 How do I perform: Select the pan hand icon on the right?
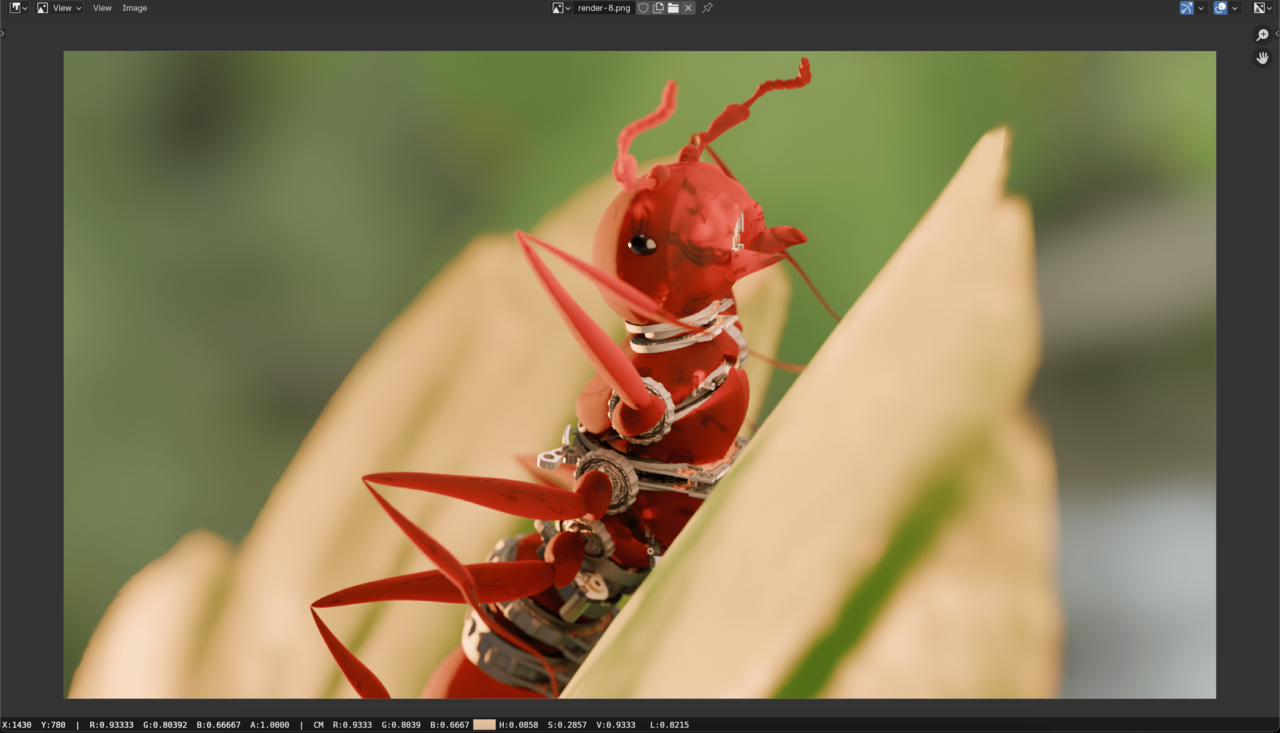1262,58
